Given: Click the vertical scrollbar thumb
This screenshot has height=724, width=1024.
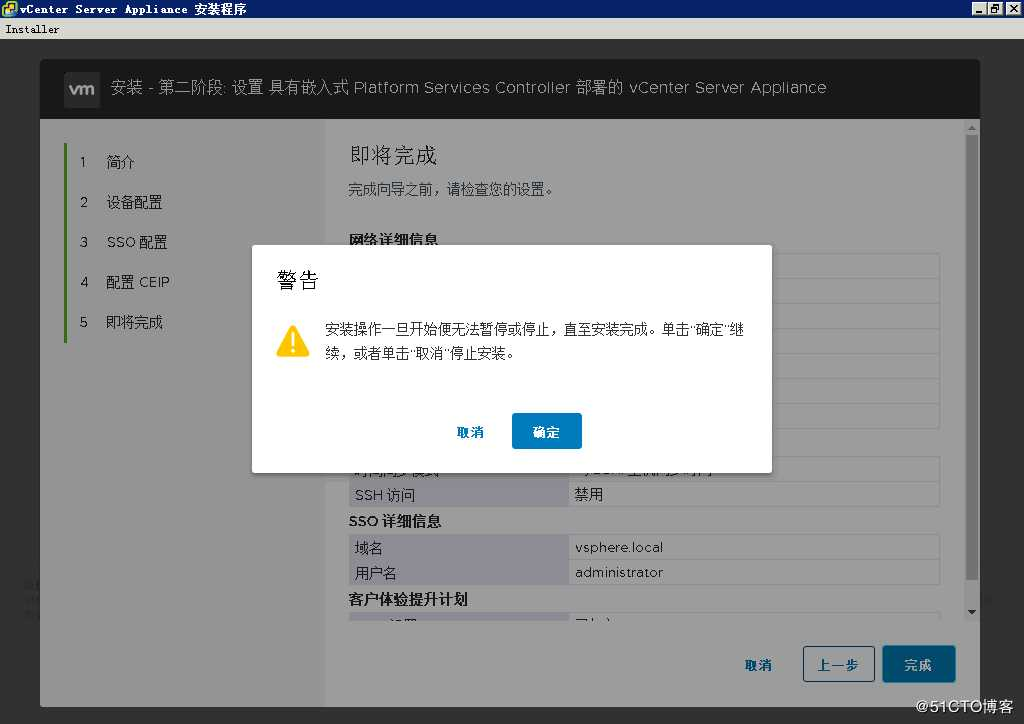Looking at the screenshot, I should point(972,357).
